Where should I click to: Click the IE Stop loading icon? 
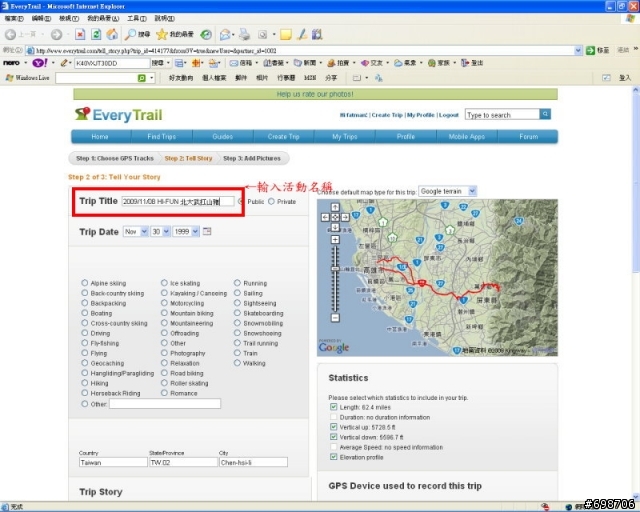(80, 35)
